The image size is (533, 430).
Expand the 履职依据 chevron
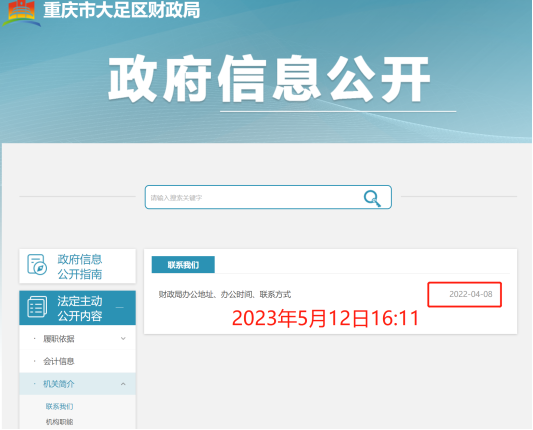coord(123,339)
